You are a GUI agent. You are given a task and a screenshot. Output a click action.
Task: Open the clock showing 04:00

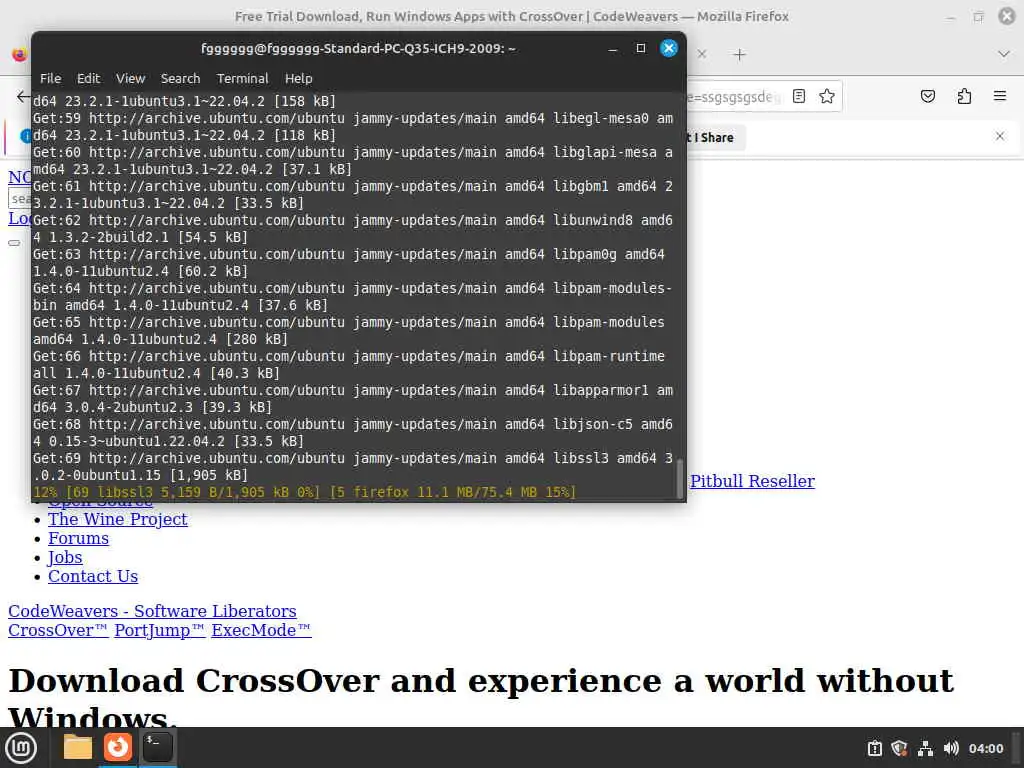point(986,748)
